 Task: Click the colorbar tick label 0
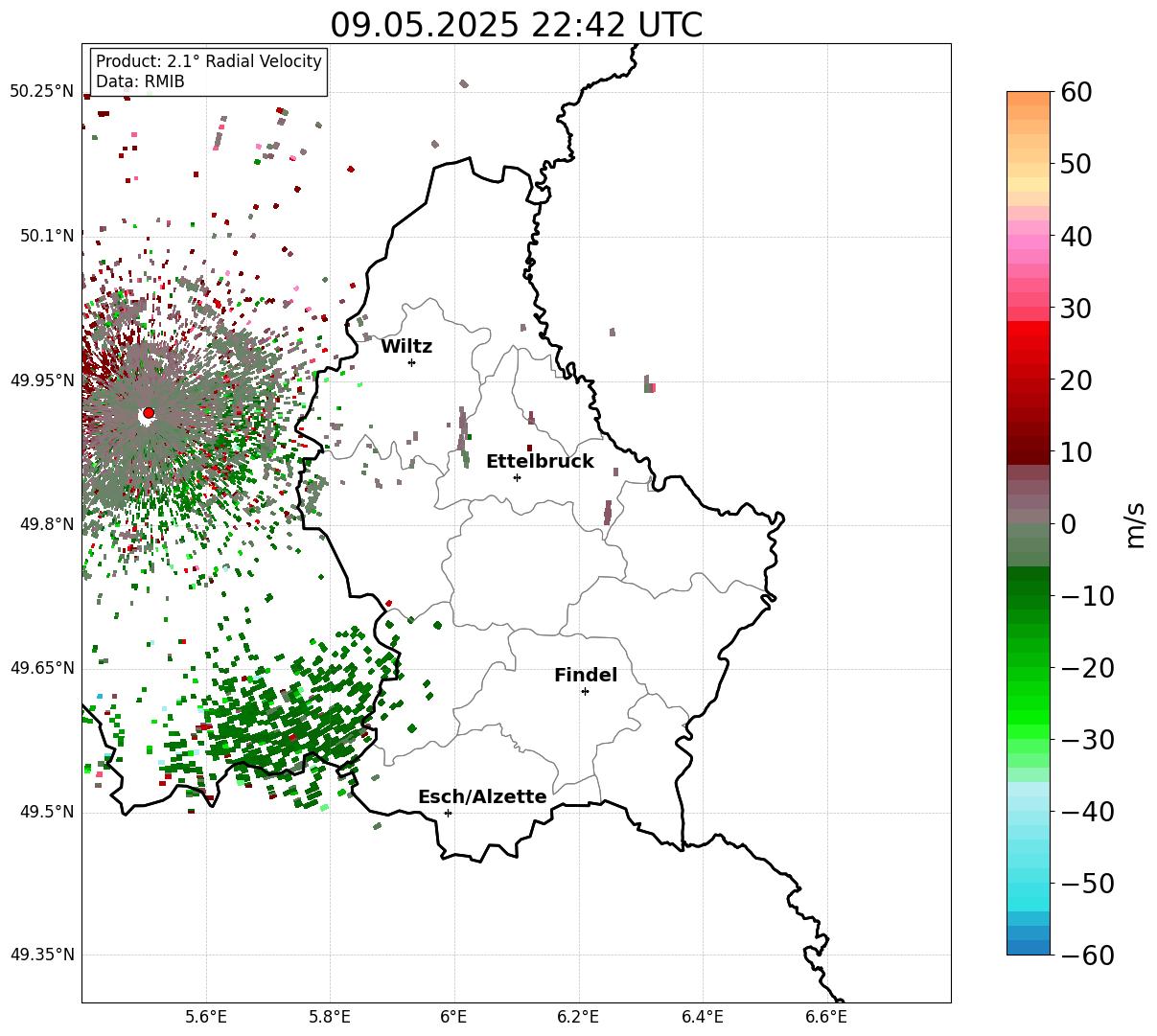tap(1068, 523)
